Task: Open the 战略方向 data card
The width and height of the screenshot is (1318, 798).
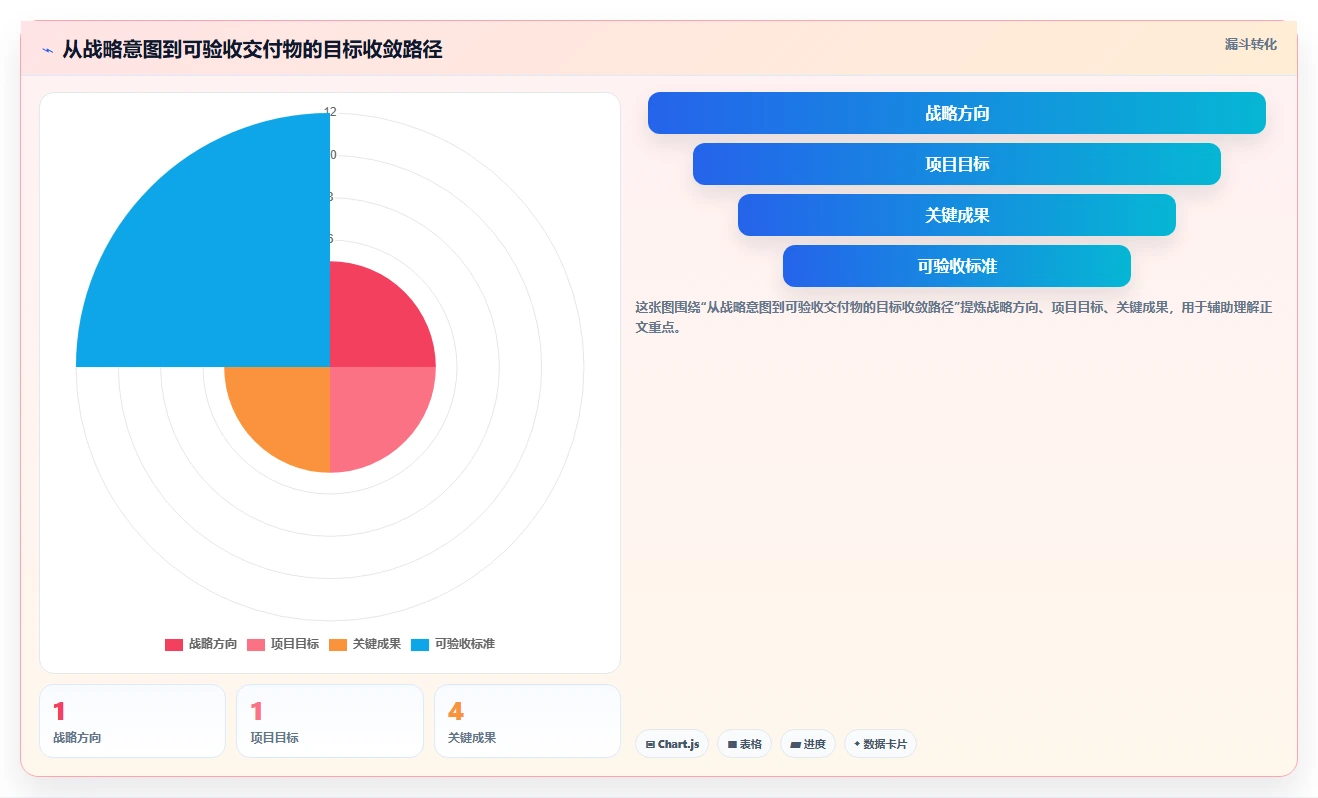Action: pyautogui.click(x=132, y=721)
